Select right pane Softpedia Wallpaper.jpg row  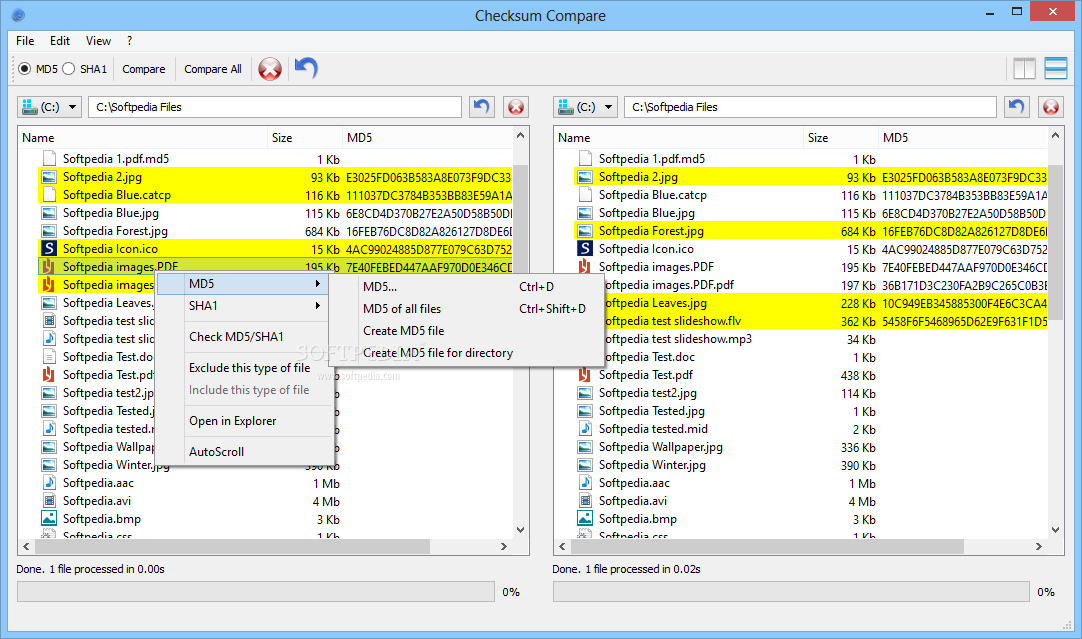[812, 446]
